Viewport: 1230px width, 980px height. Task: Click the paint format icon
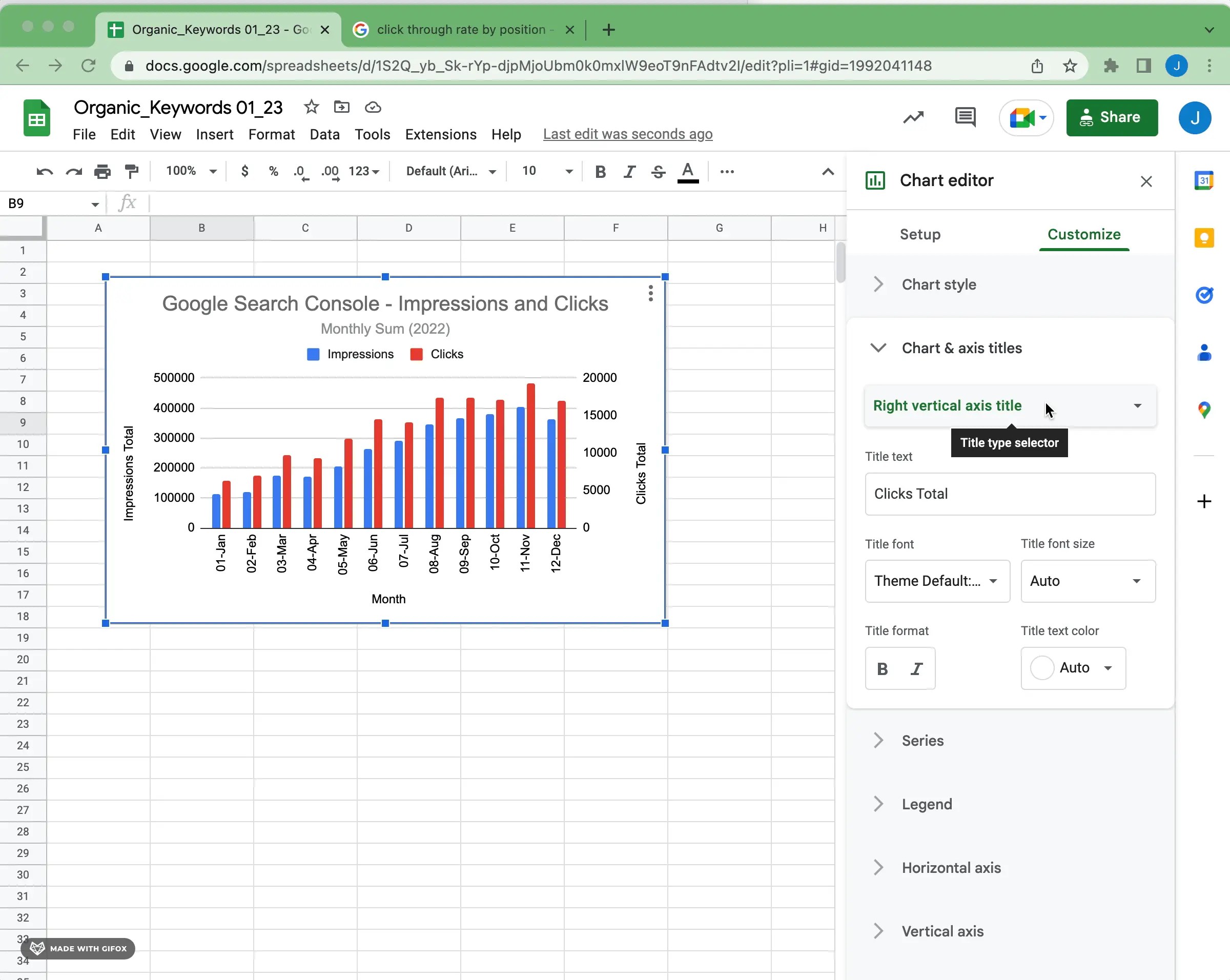pos(132,171)
